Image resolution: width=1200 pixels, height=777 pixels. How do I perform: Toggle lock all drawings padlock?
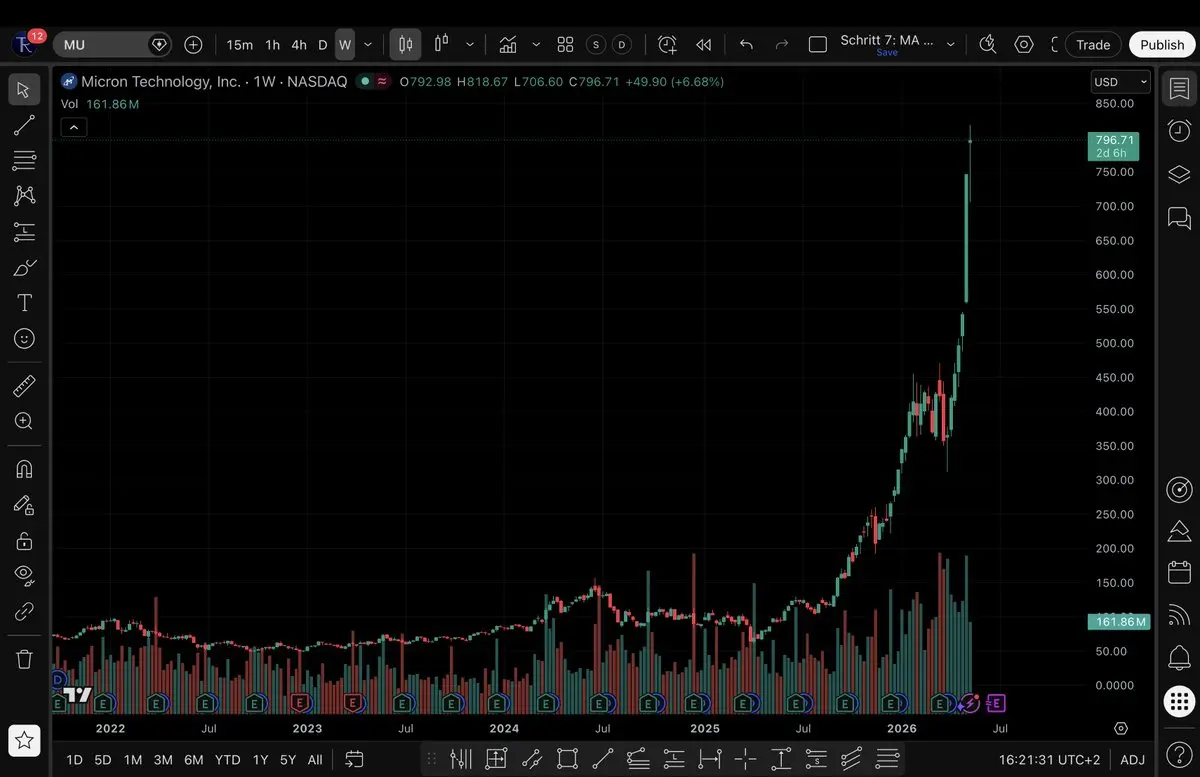24,541
